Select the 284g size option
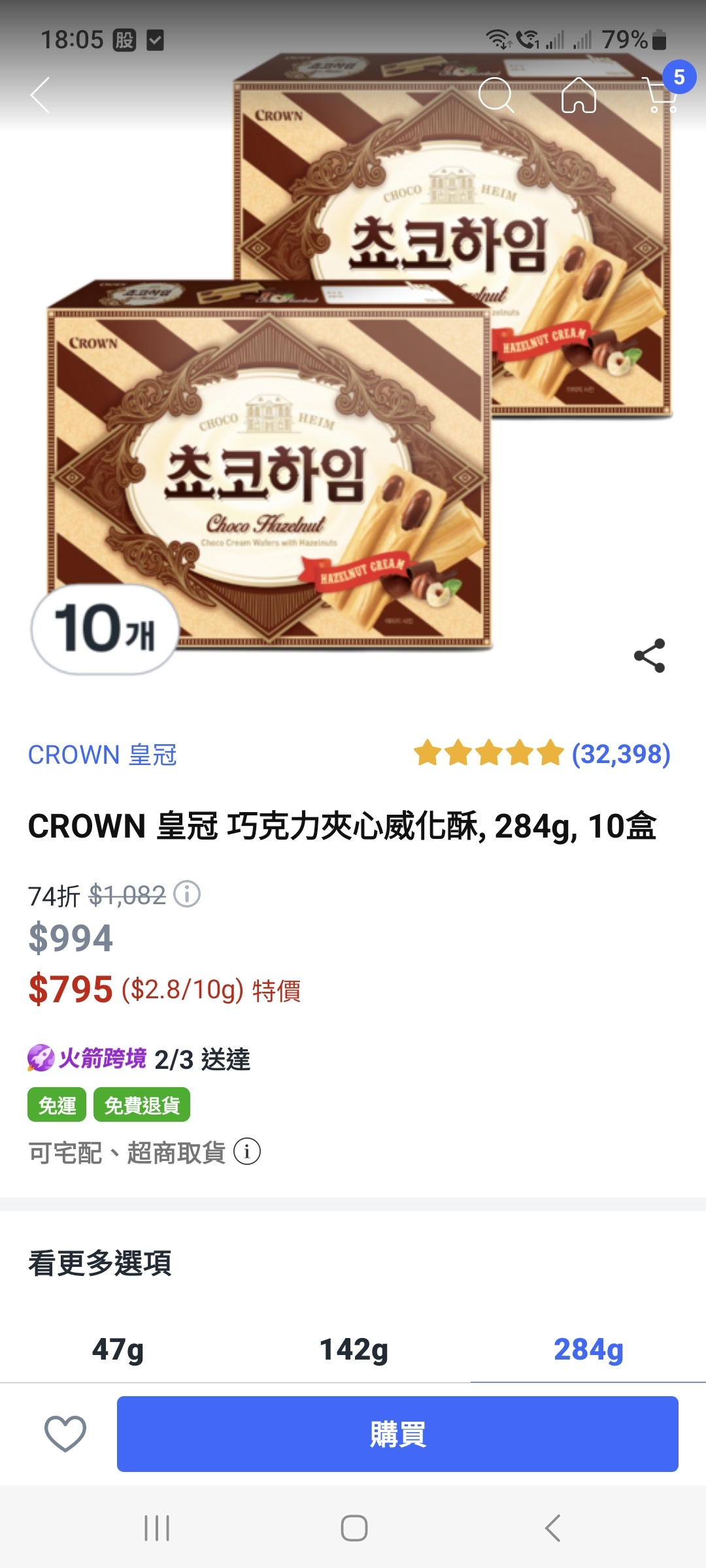Screen dimensions: 706x1568 point(588,1349)
